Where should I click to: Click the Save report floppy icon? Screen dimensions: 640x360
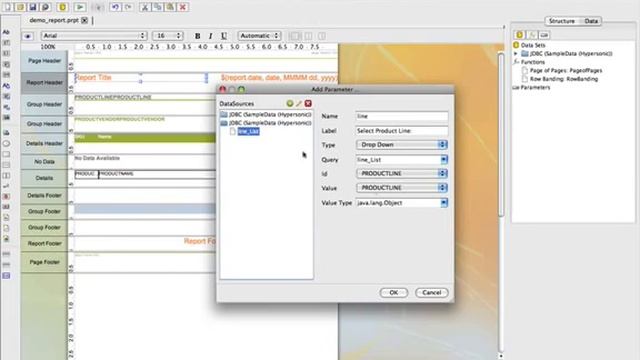[x=33, y=7]
